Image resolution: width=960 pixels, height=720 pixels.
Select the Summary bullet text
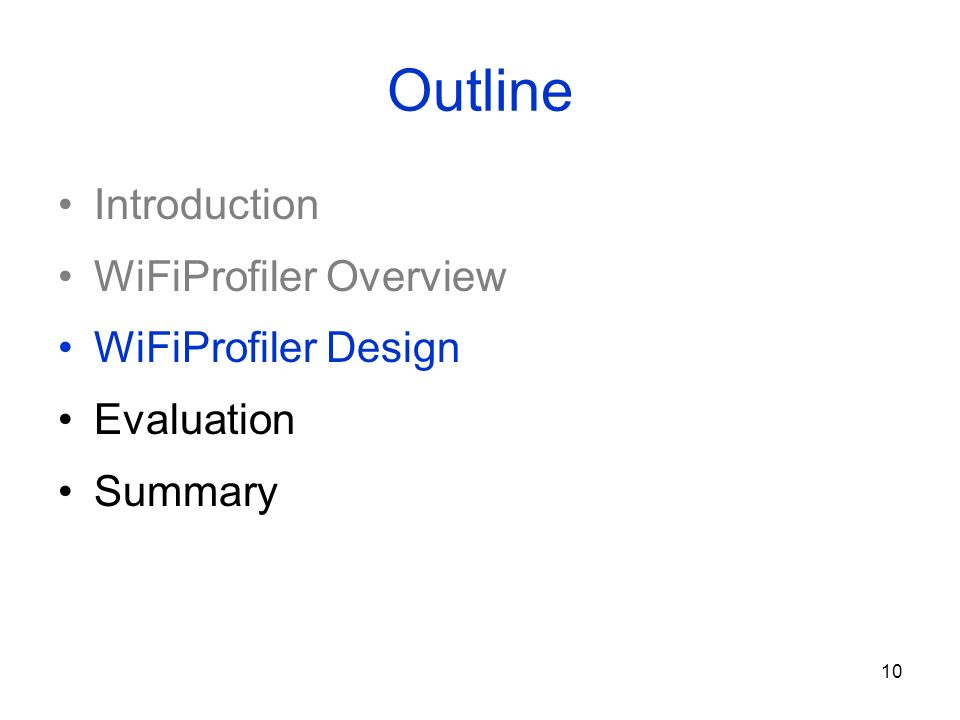point(186,493)
